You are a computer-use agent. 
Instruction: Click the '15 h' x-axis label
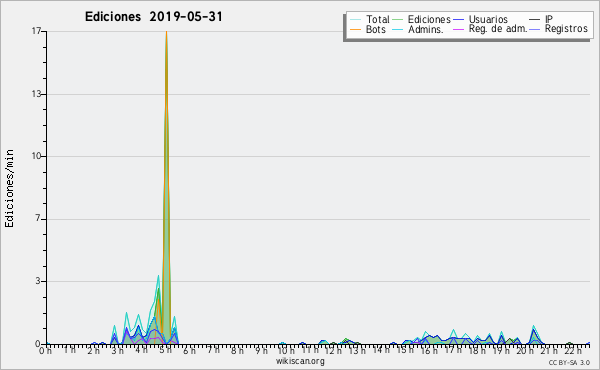click(406, 350)
